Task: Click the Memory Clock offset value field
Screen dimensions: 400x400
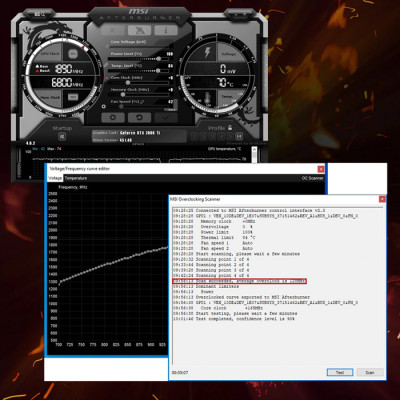Action: [170, 90]
